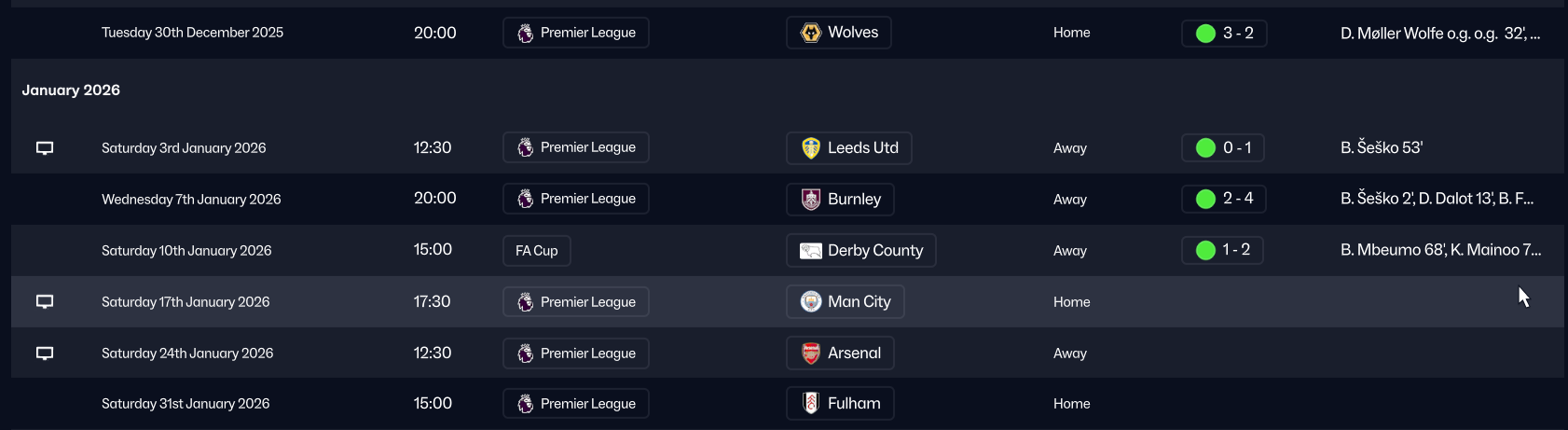The width and height of the screenshot is (1568, 430).
Task: Click the green win indicator for Burnley match
Action: tap(1205, 199)
